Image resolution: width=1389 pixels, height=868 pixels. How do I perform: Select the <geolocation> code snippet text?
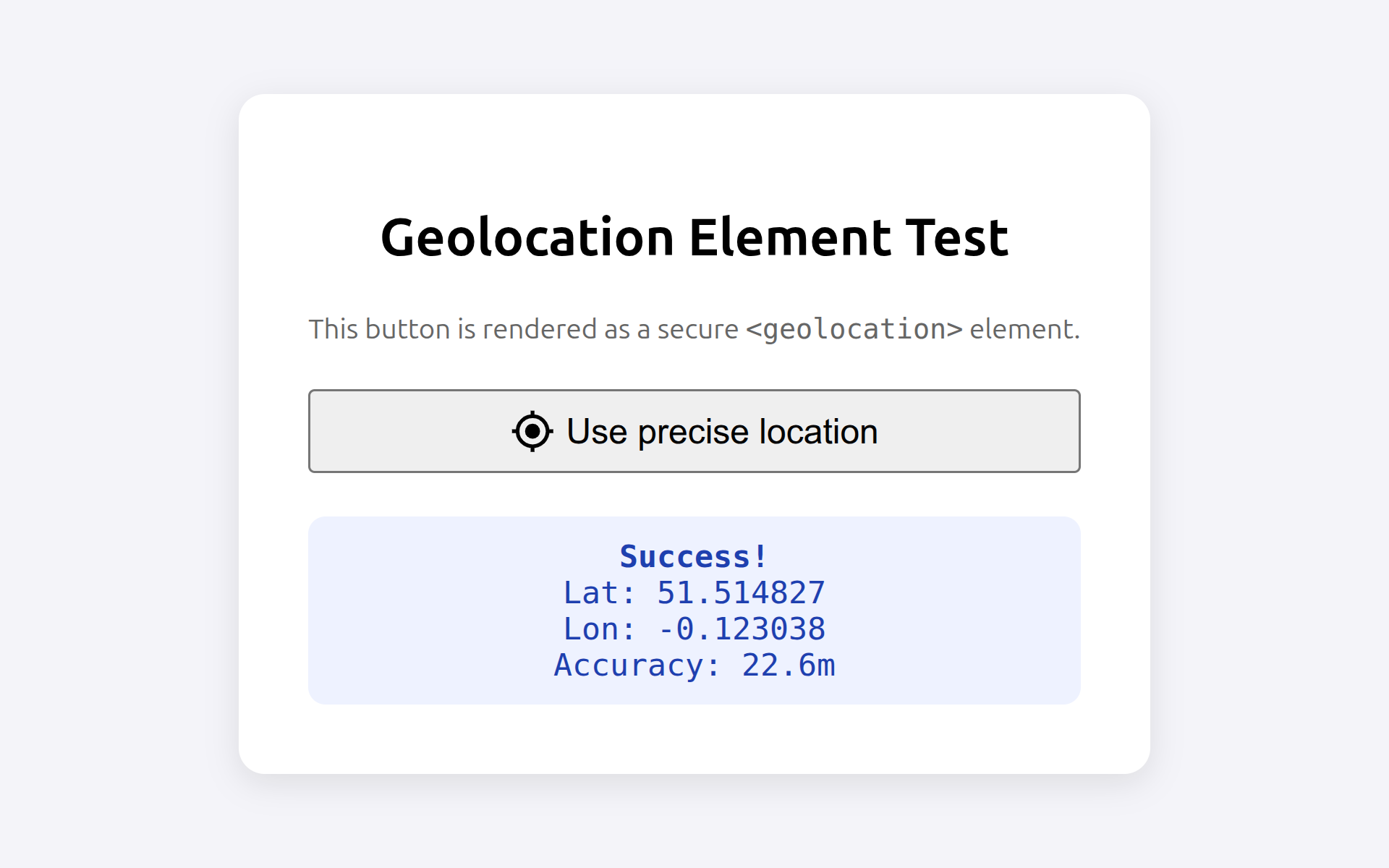pyautogui.click(x=854, y=329)
